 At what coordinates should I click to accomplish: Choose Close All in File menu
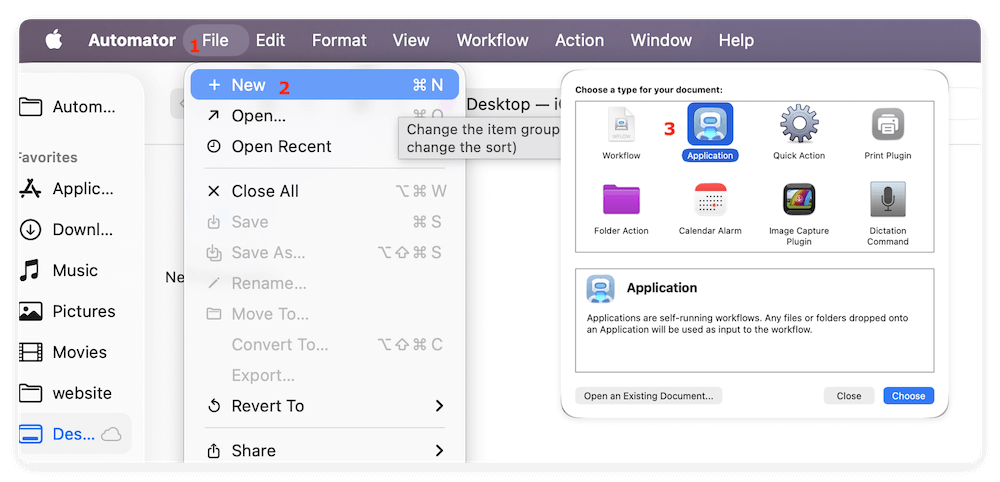325,191
